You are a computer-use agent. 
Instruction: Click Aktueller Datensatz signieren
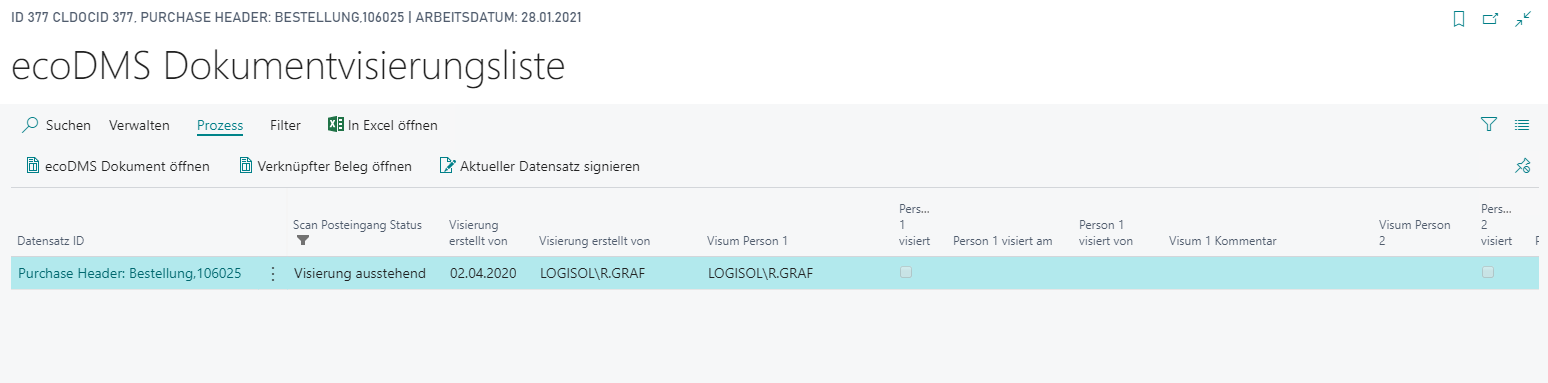tap(540, 166)
